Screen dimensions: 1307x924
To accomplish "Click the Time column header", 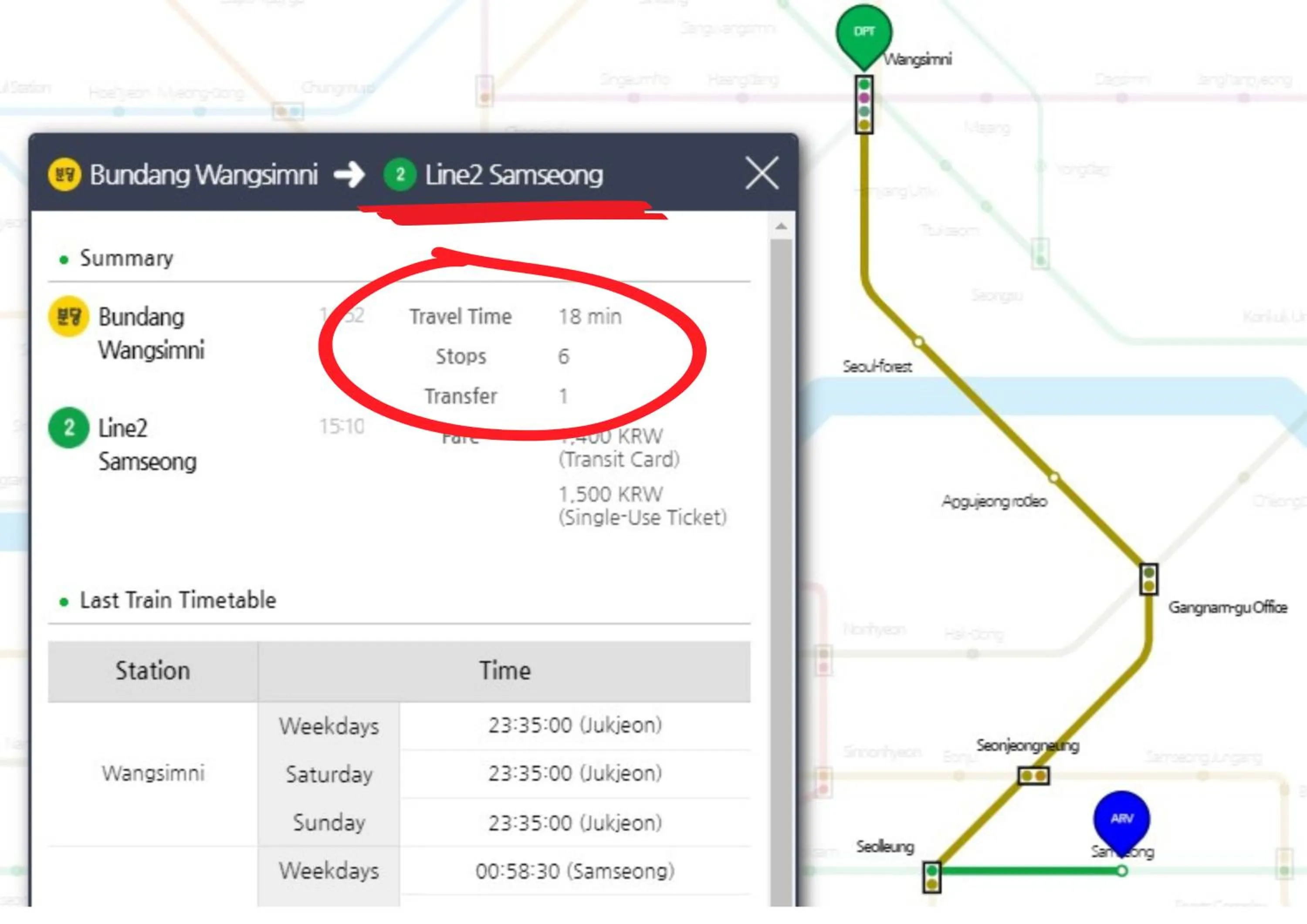I will (505, 671).
